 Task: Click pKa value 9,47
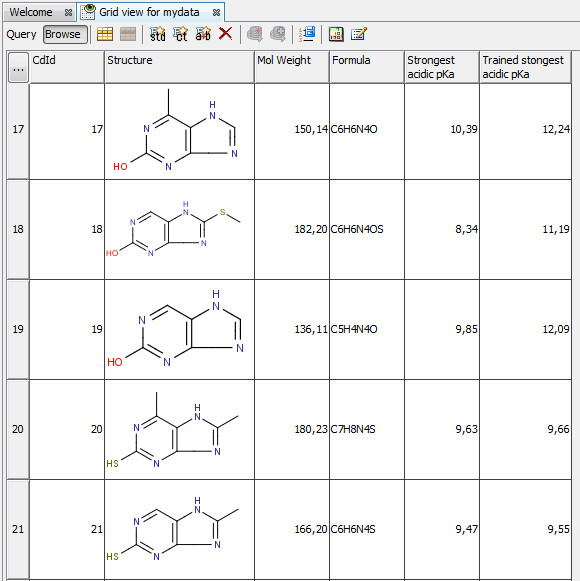442,530
